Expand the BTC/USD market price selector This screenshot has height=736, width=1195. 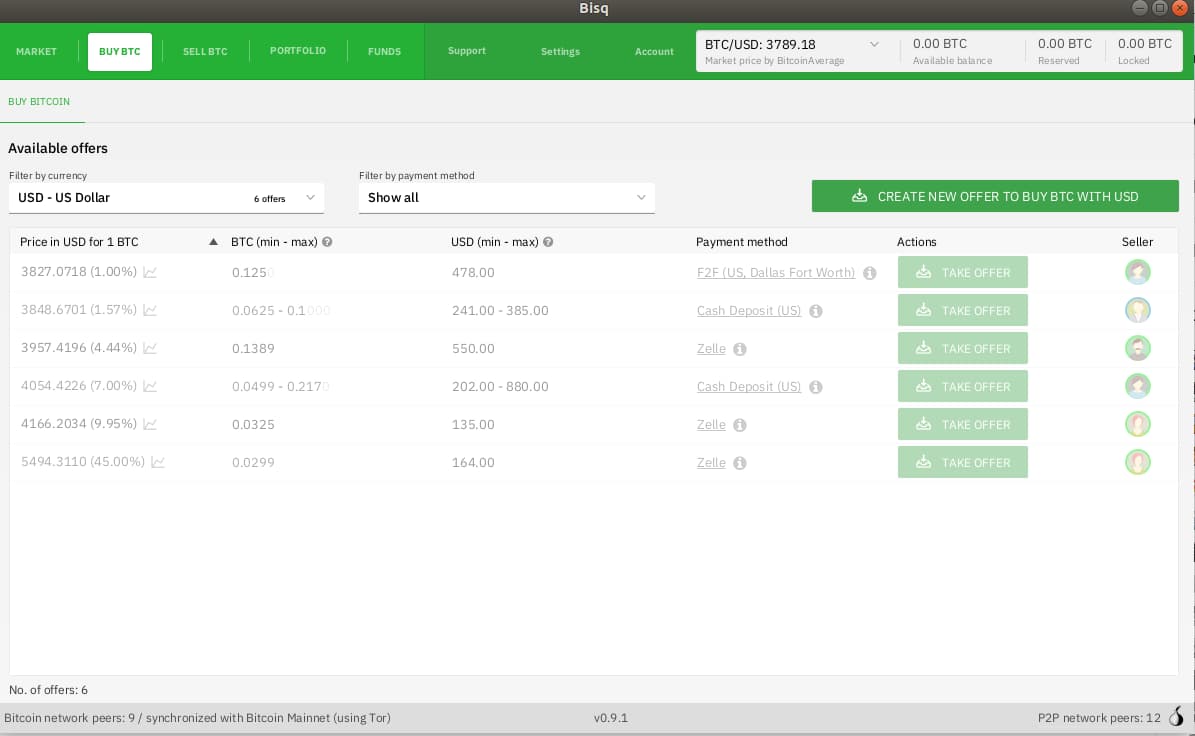pos(874,44)
